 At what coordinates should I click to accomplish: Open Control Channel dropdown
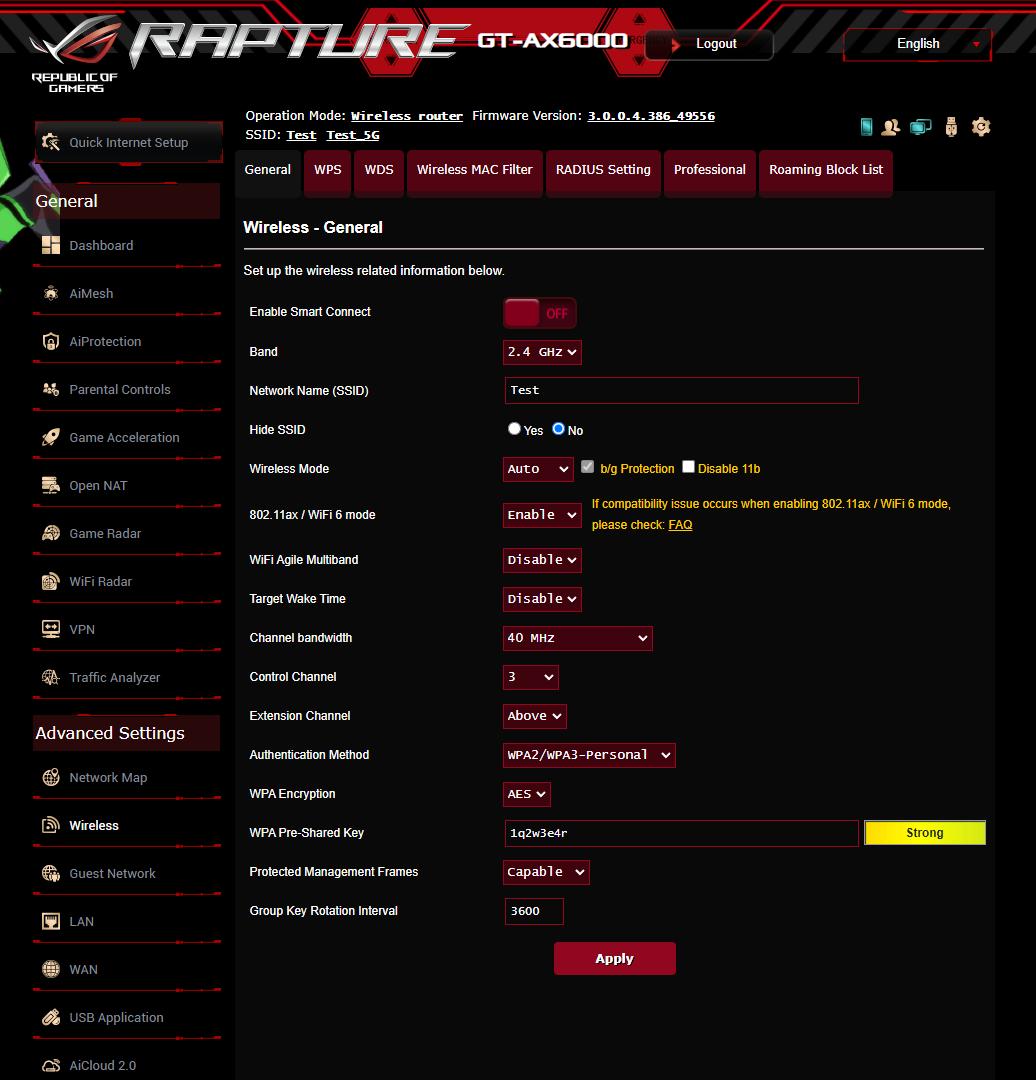pos(530,677)
